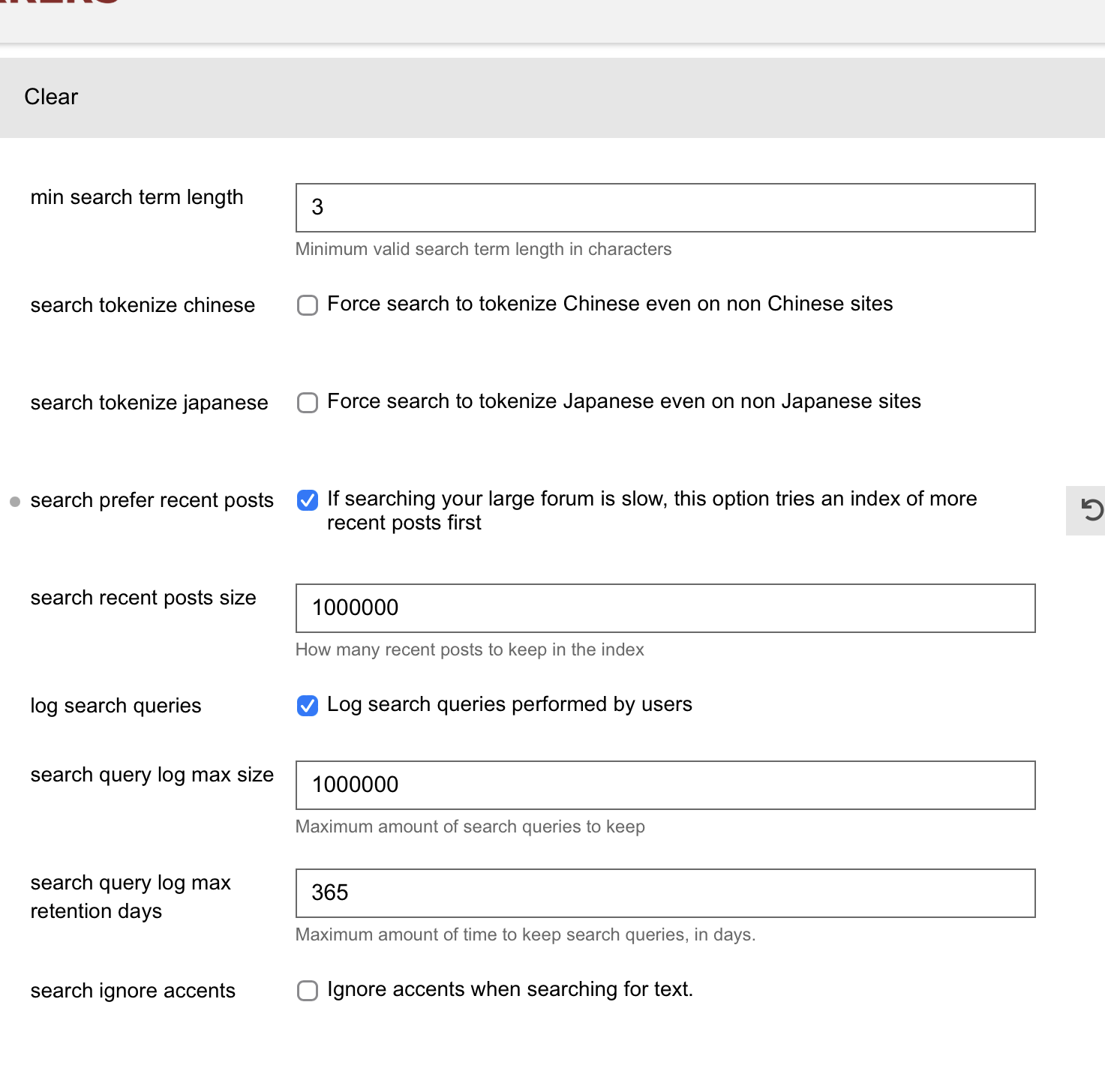The width and height of the screenshot is (1105, 1092).
Task: Click the 'search tokenize chinese' setting label
Action: [143, 305]
